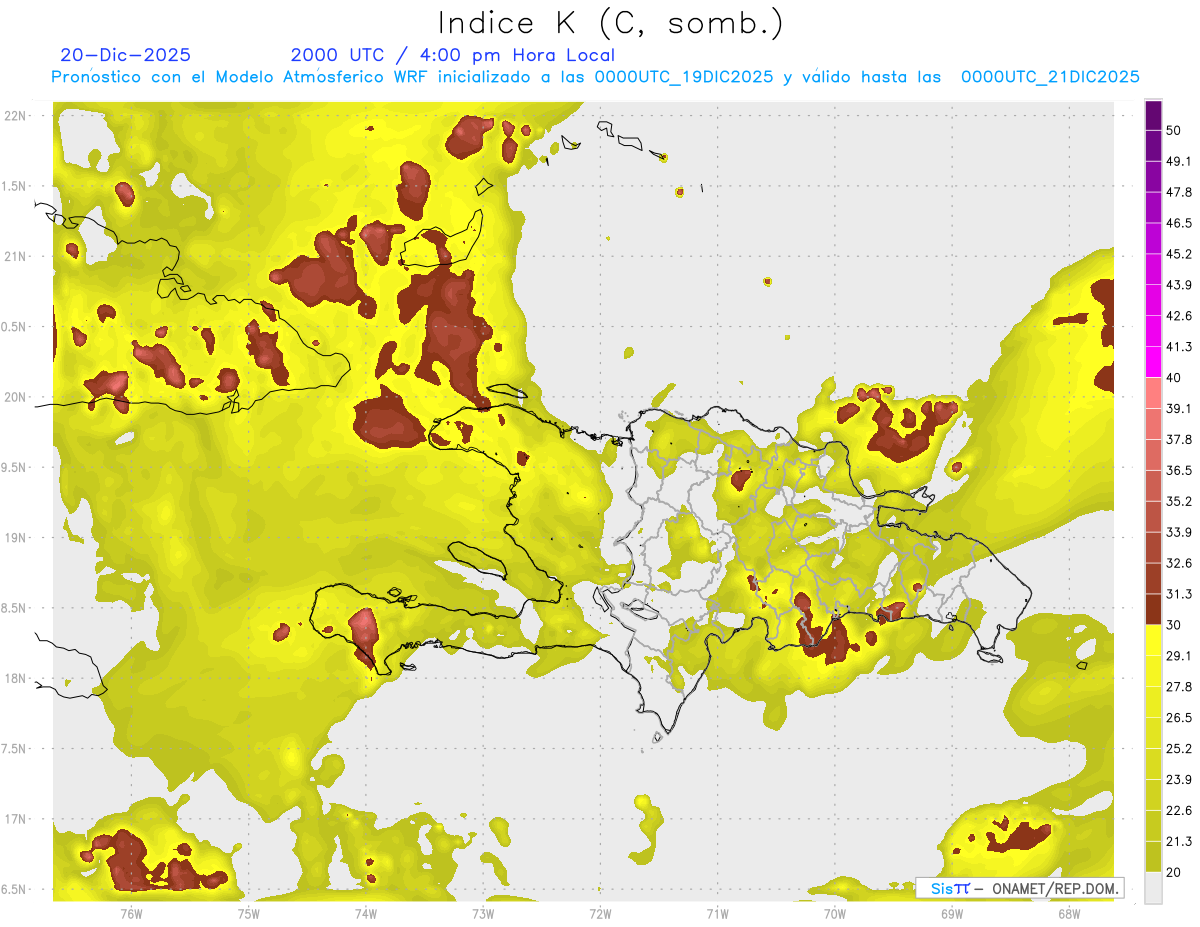The width and height of the screenshot is (1200, 927).
Task: Click the "36.5" colorbar label
Action: [1179, 470]
